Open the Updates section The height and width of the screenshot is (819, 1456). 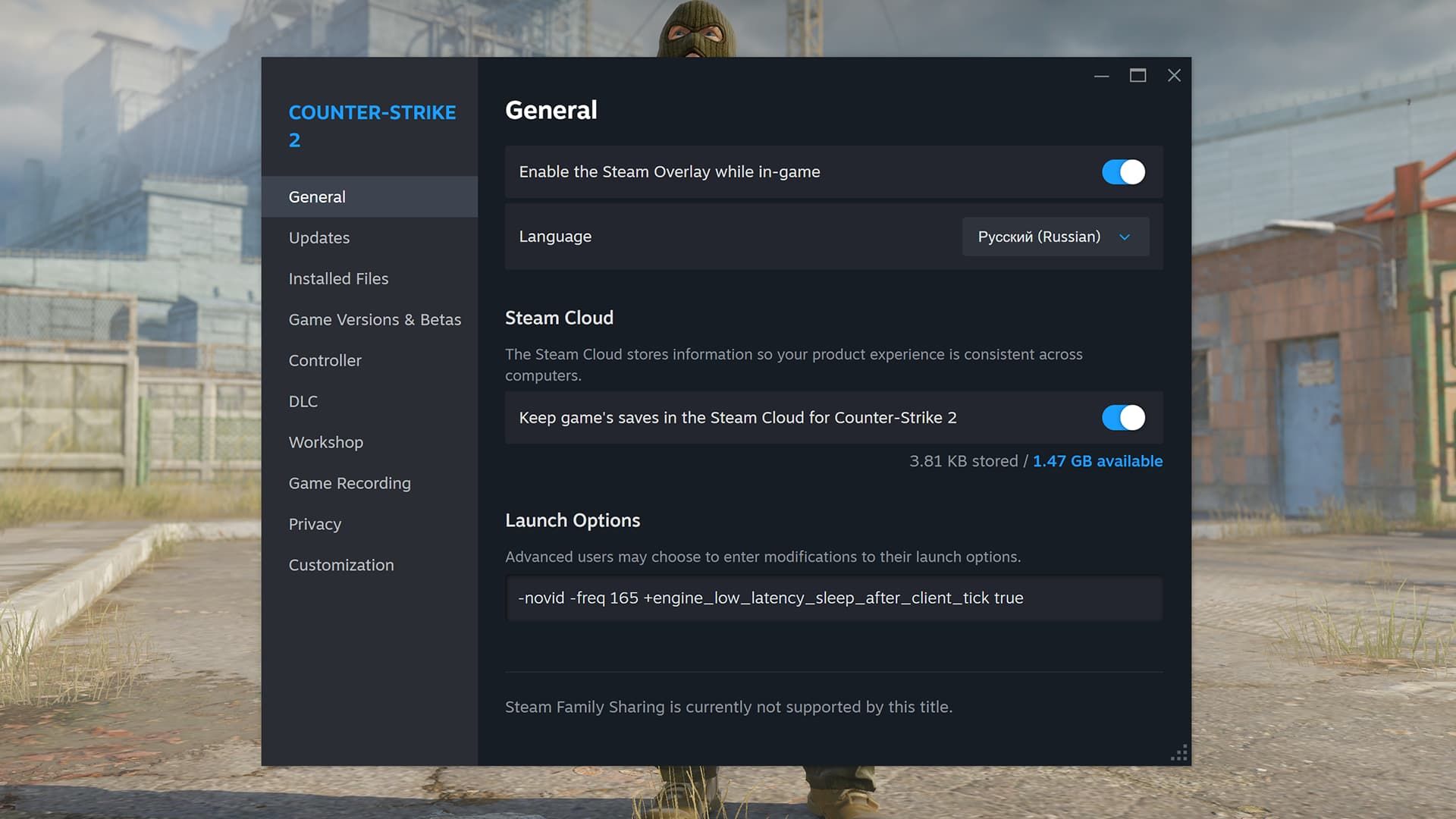click(x=369, y=238)
